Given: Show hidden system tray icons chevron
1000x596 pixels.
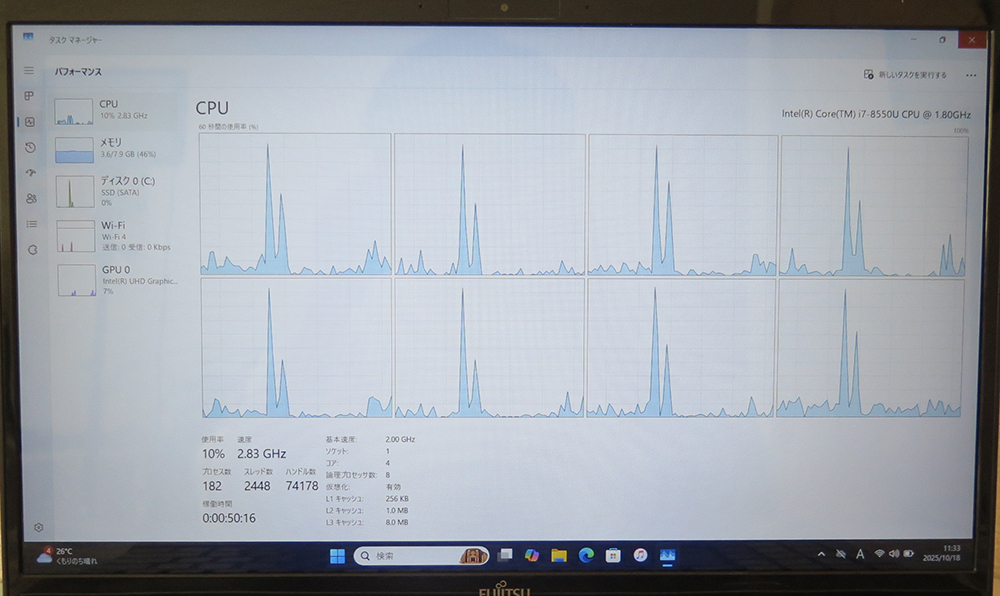Looking at the screenshot, I should coord(821,555).
